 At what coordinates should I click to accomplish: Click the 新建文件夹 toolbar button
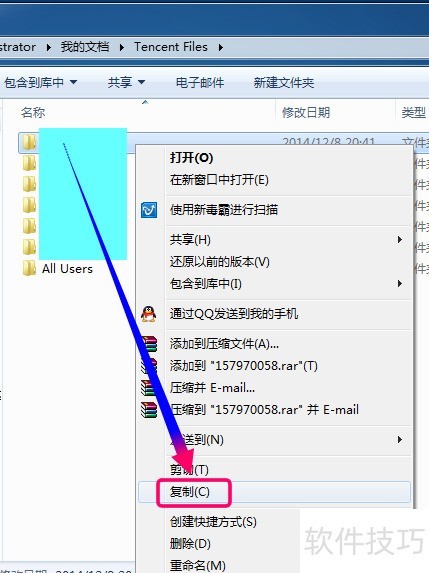(284, 83)
